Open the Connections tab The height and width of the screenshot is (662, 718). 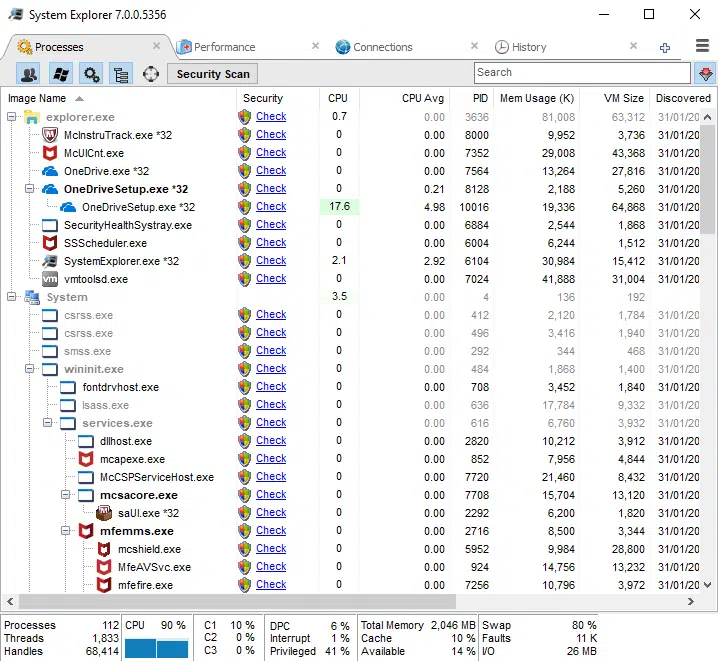pos(382,47)
